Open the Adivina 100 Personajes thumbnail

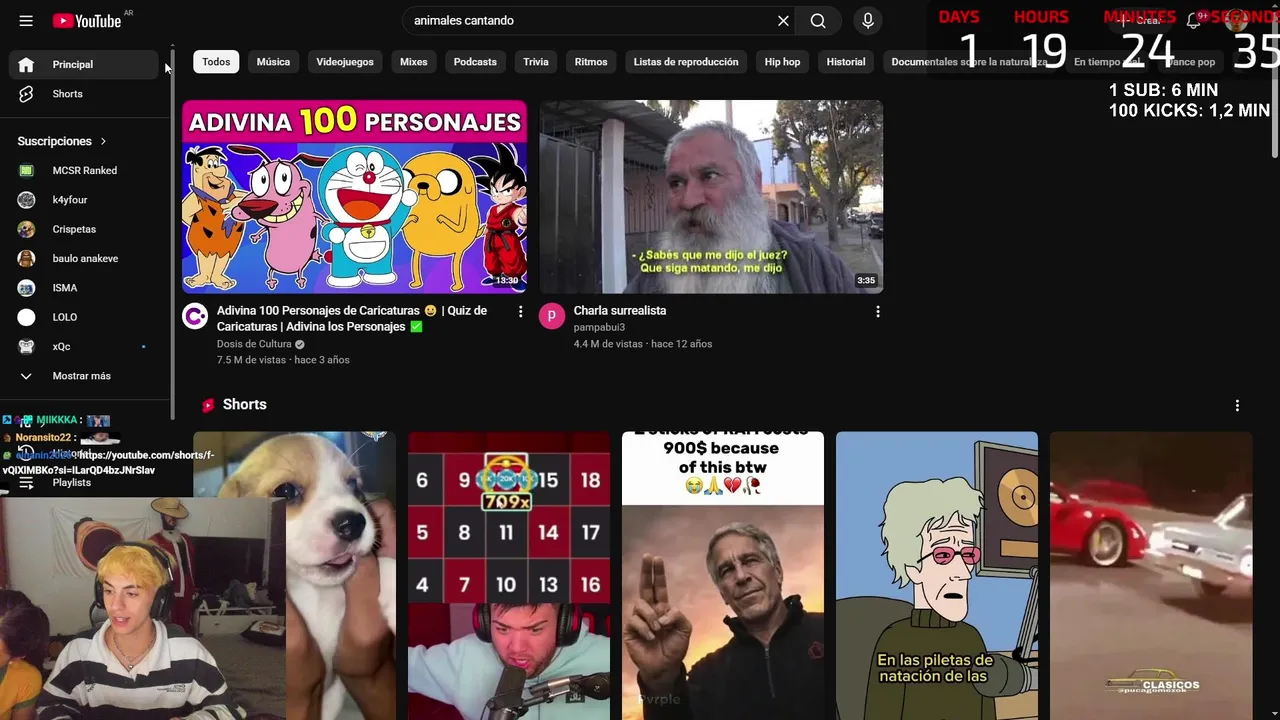pos(354,197)
